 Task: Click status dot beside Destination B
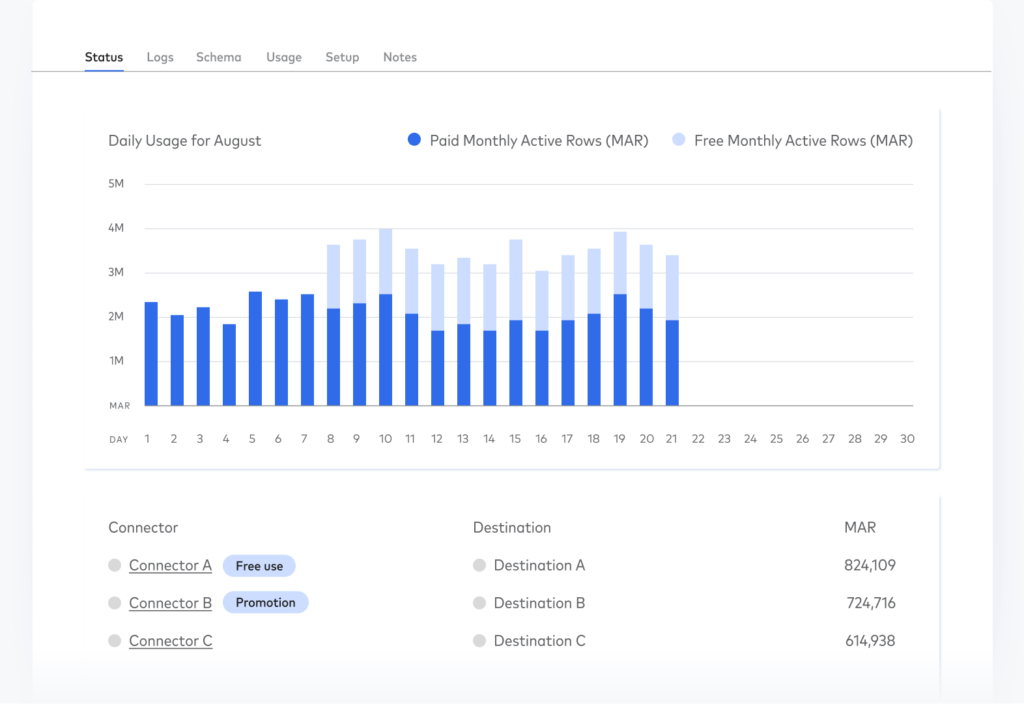click(479, 603)
